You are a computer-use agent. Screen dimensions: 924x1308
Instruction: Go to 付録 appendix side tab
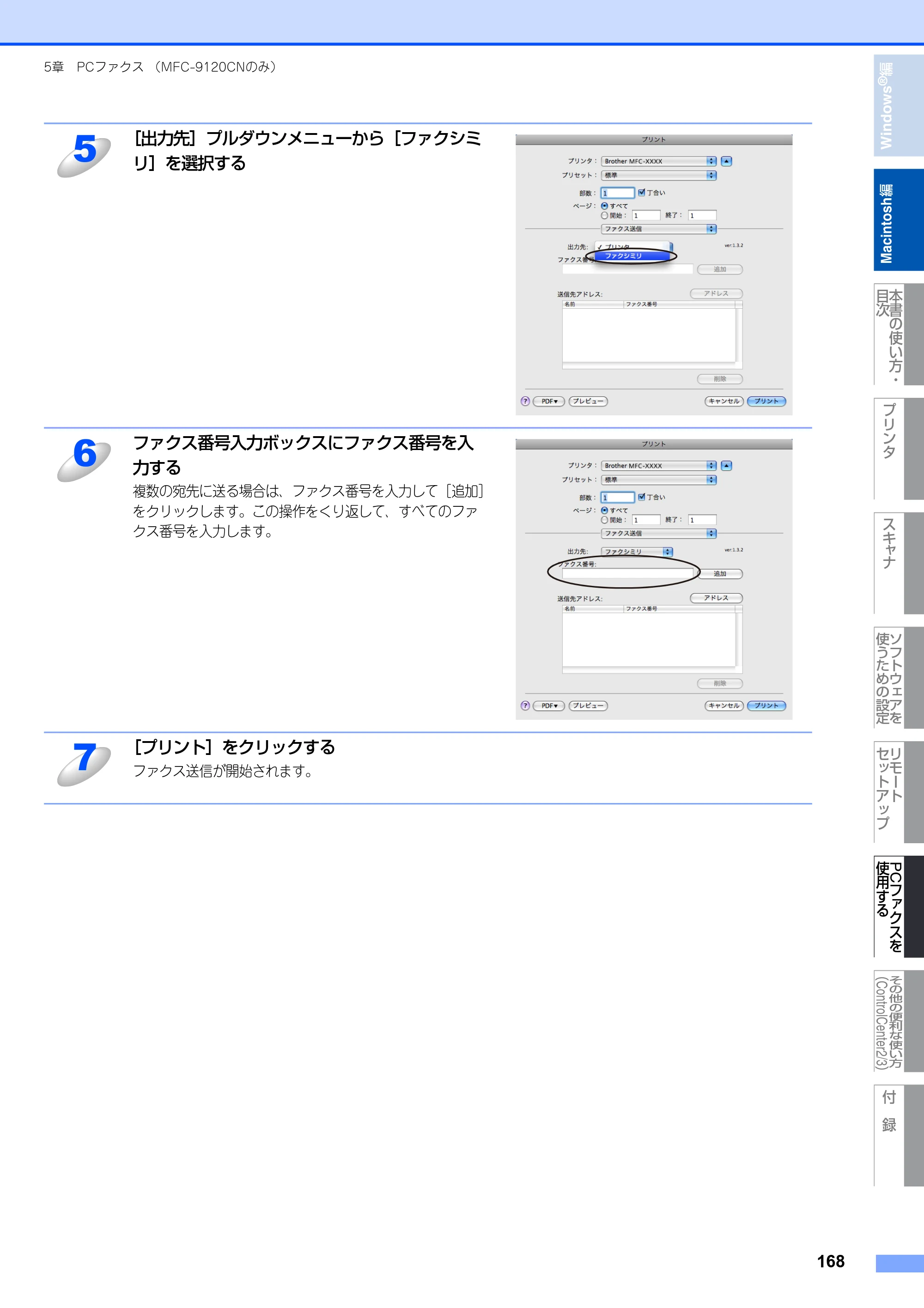point(899,1135)
